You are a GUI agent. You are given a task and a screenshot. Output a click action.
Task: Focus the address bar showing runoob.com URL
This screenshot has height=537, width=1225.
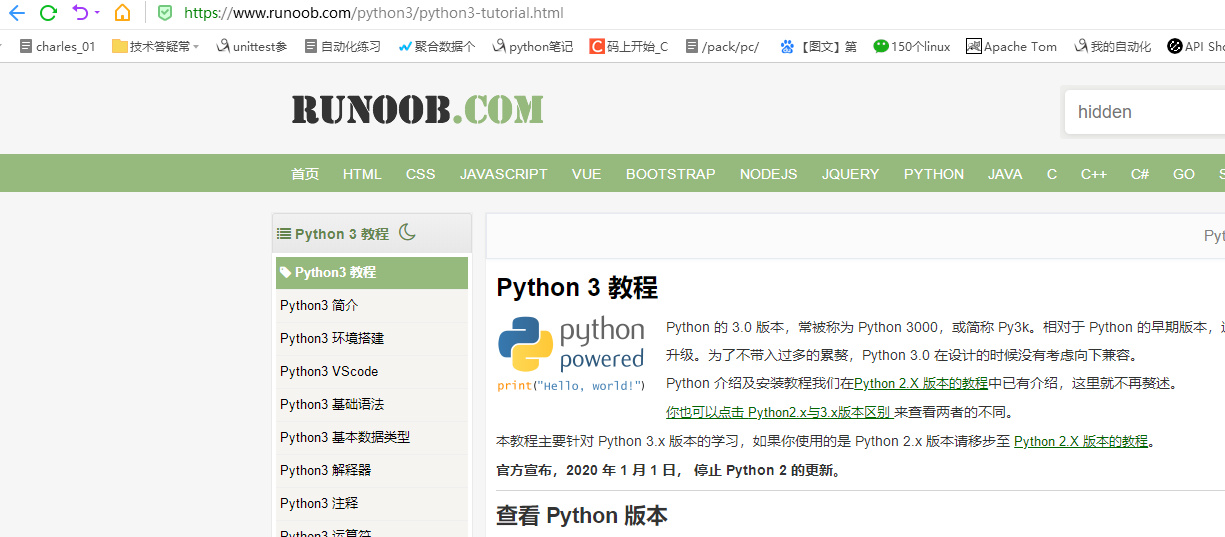coord(373,13)
